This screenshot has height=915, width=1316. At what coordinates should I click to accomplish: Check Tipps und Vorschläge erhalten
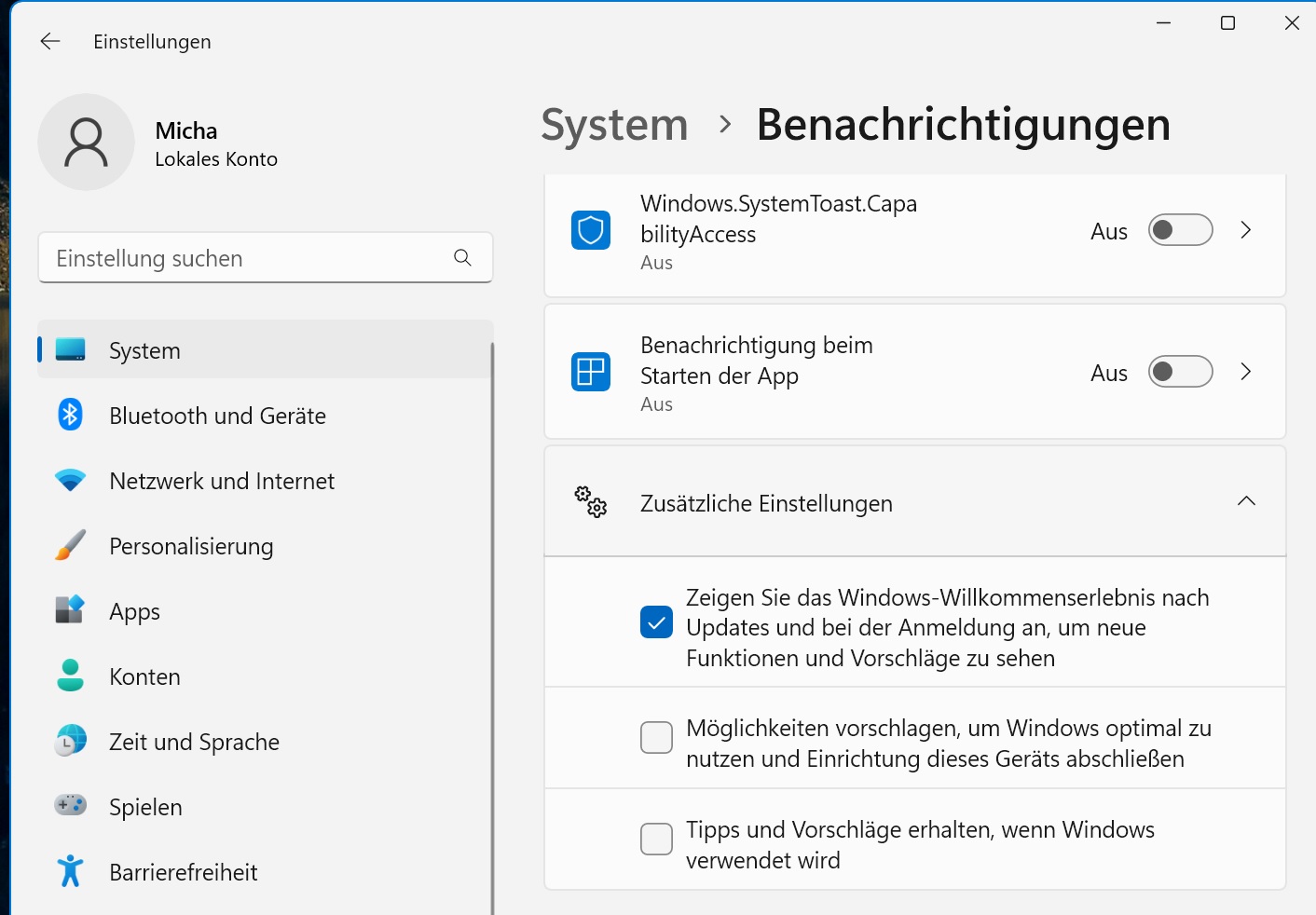pos(656,840)
